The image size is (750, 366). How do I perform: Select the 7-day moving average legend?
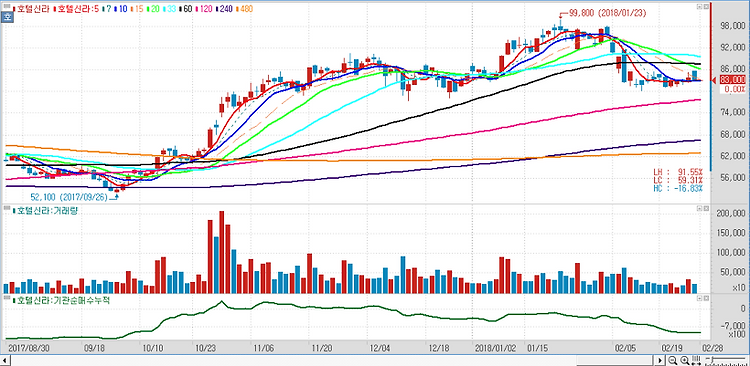coord(109,8)
